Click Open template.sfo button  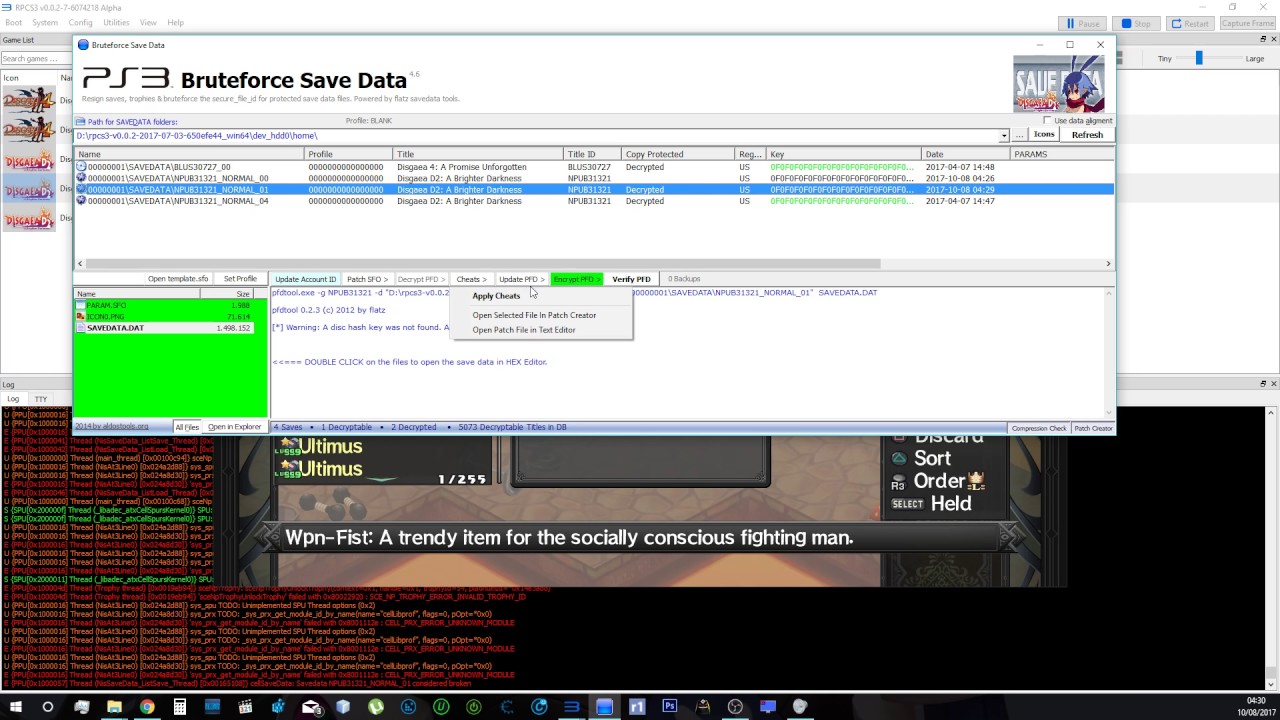coord(178,279)
